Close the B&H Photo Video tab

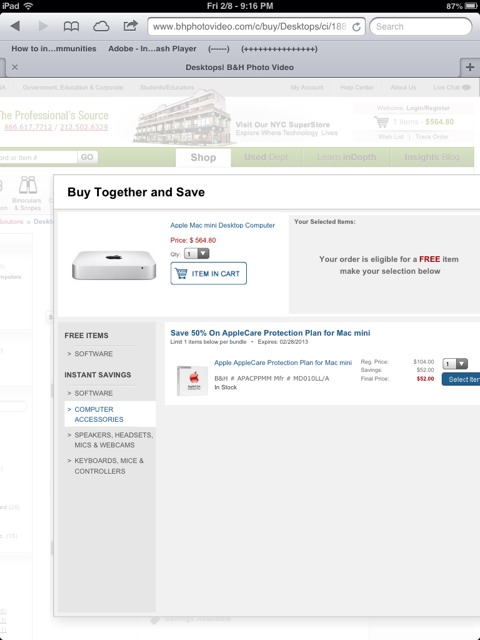[15, 67]
